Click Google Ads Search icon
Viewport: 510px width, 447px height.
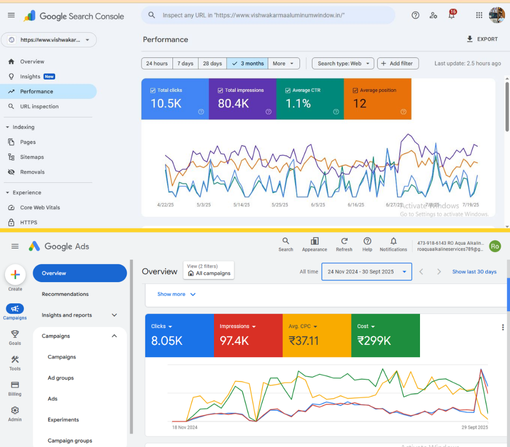[x=286, y=244]
